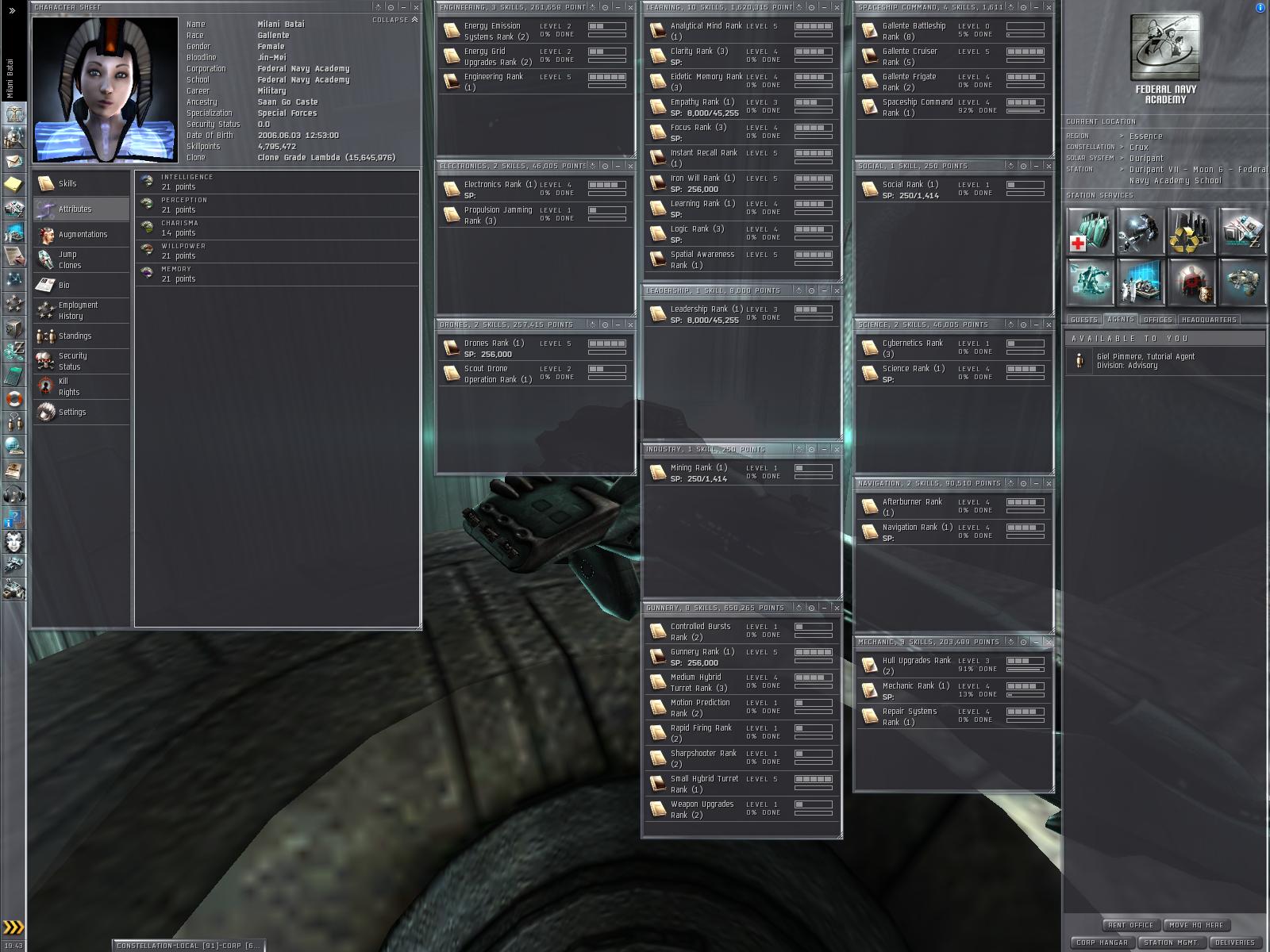Open the Deliveries button
This screenshot has width=1270, height=952.
coord(1234,942)
